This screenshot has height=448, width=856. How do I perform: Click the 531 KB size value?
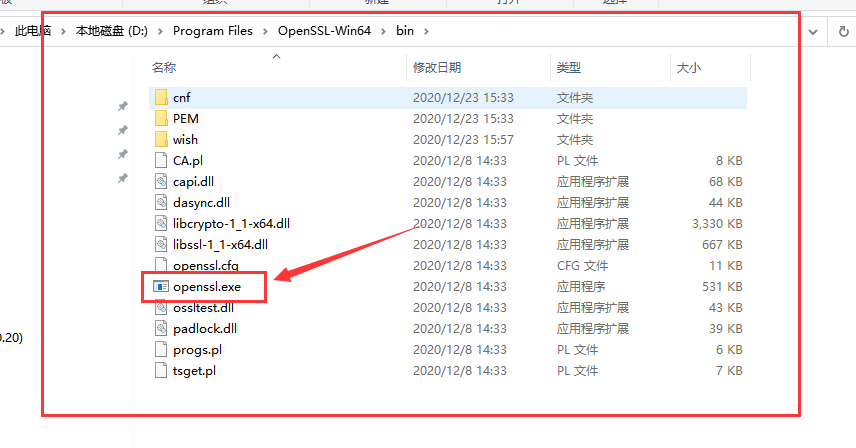[x=722, y=286]
